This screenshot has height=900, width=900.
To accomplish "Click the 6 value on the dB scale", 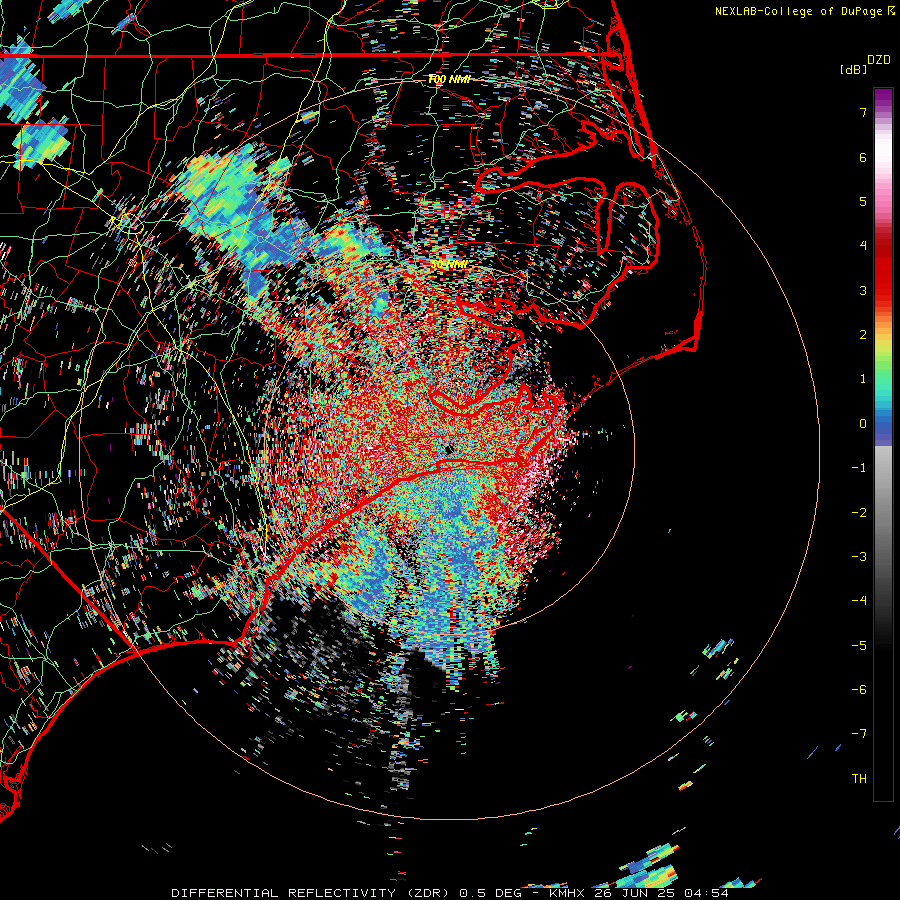I will coord(863,157).
